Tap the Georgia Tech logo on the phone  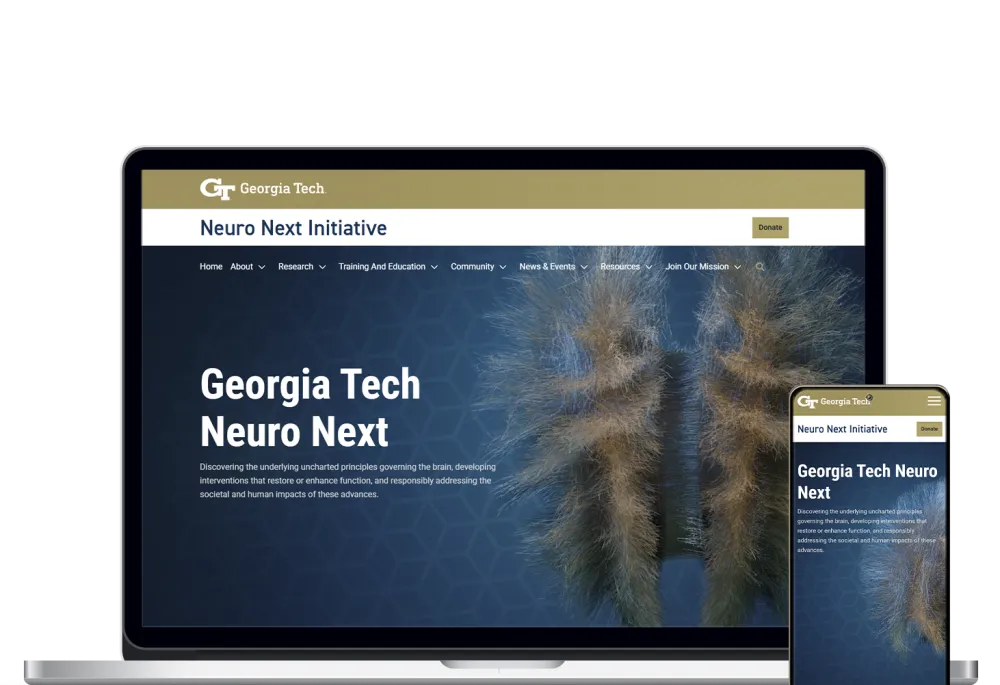click(833, 402)
